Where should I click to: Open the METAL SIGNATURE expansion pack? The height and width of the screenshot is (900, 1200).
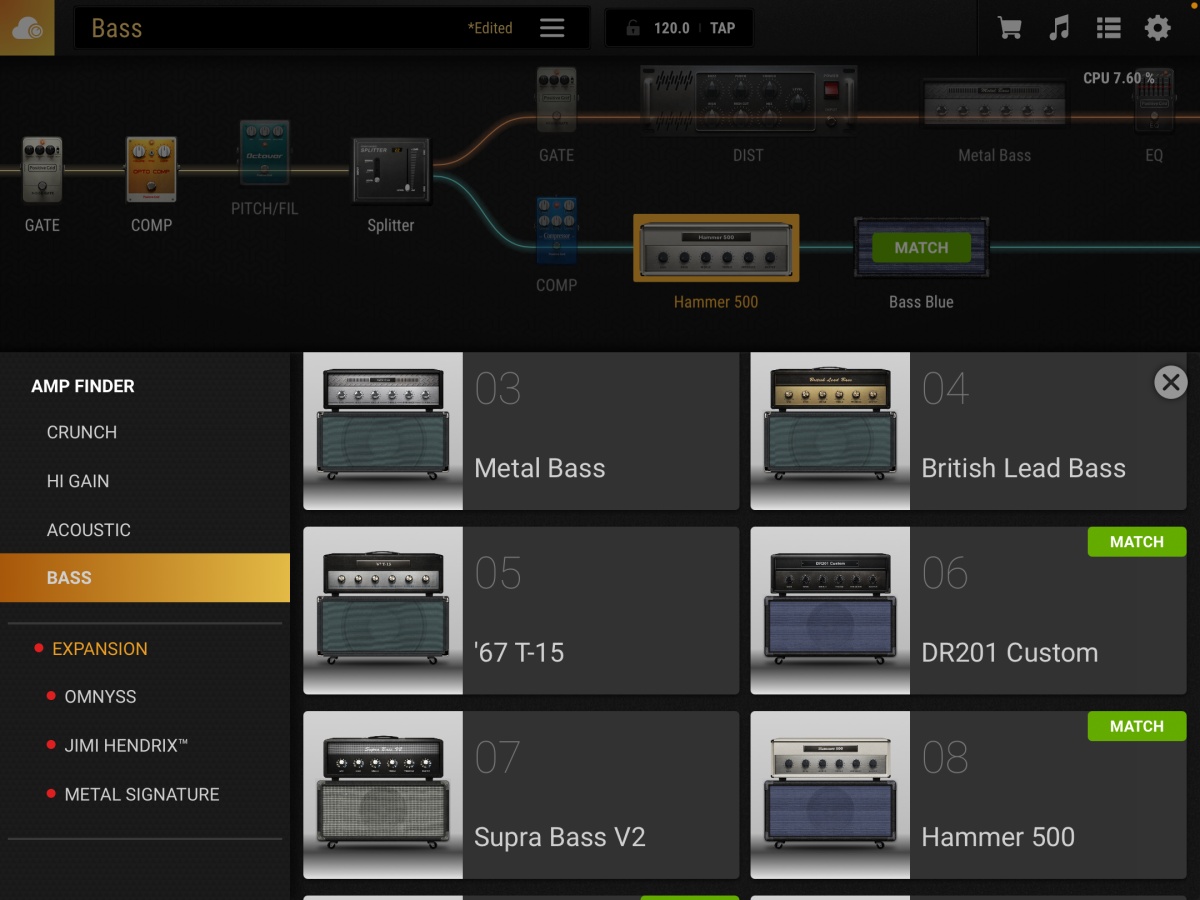[x=142, y=795]
